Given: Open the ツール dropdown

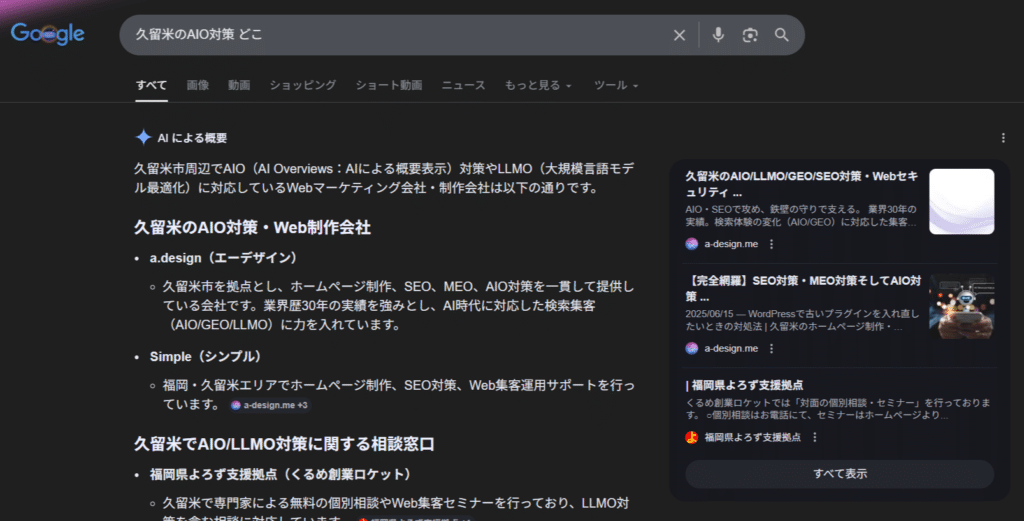Looking at the screenshot, I should click(616, 85).
